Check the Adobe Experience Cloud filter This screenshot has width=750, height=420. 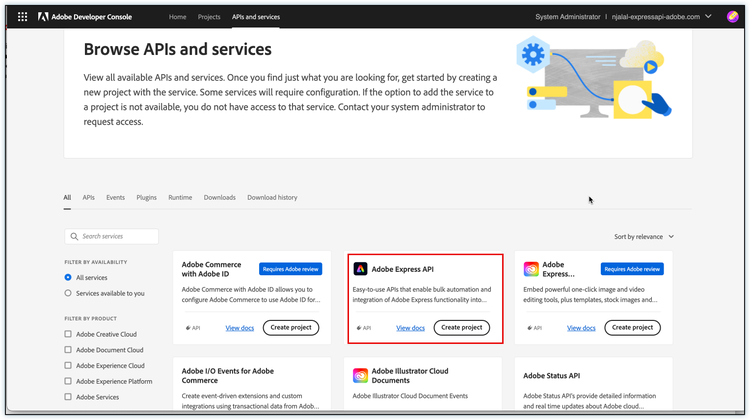[68, 366]
